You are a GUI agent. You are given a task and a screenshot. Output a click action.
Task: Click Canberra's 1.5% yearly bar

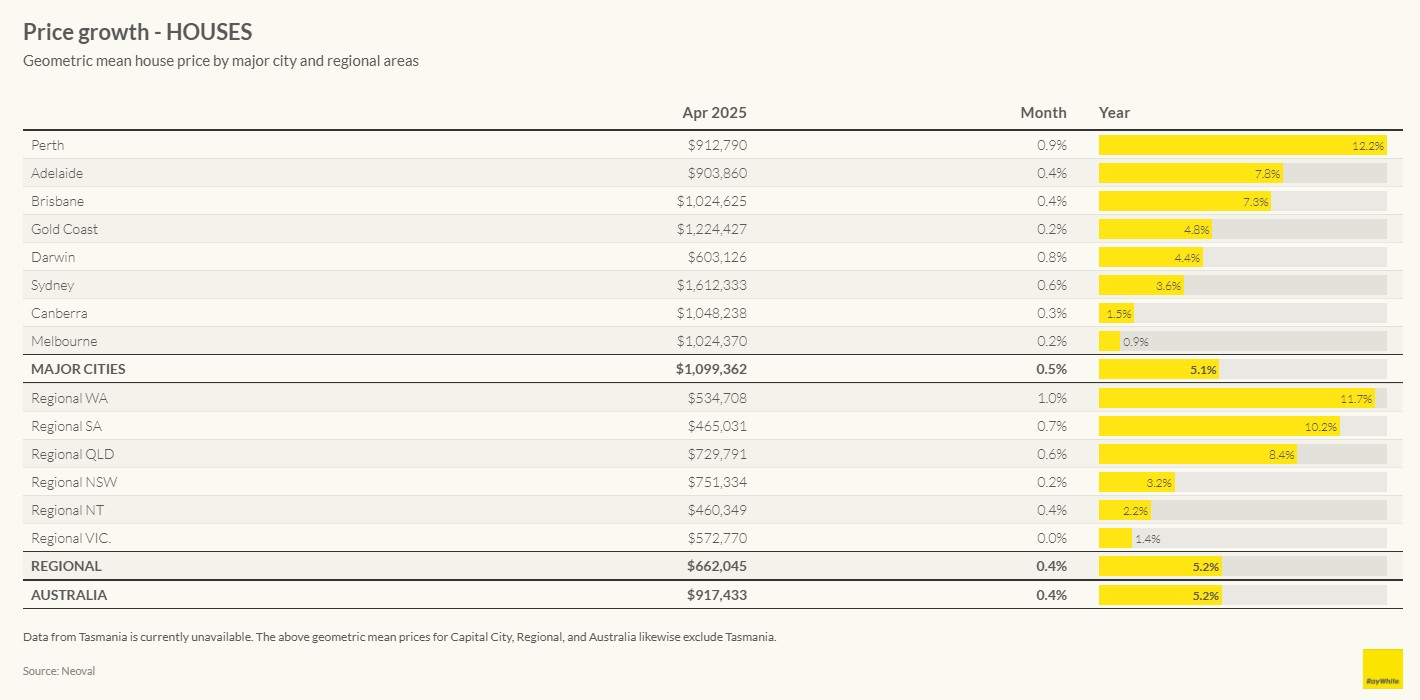click(x=1116, y=313)
